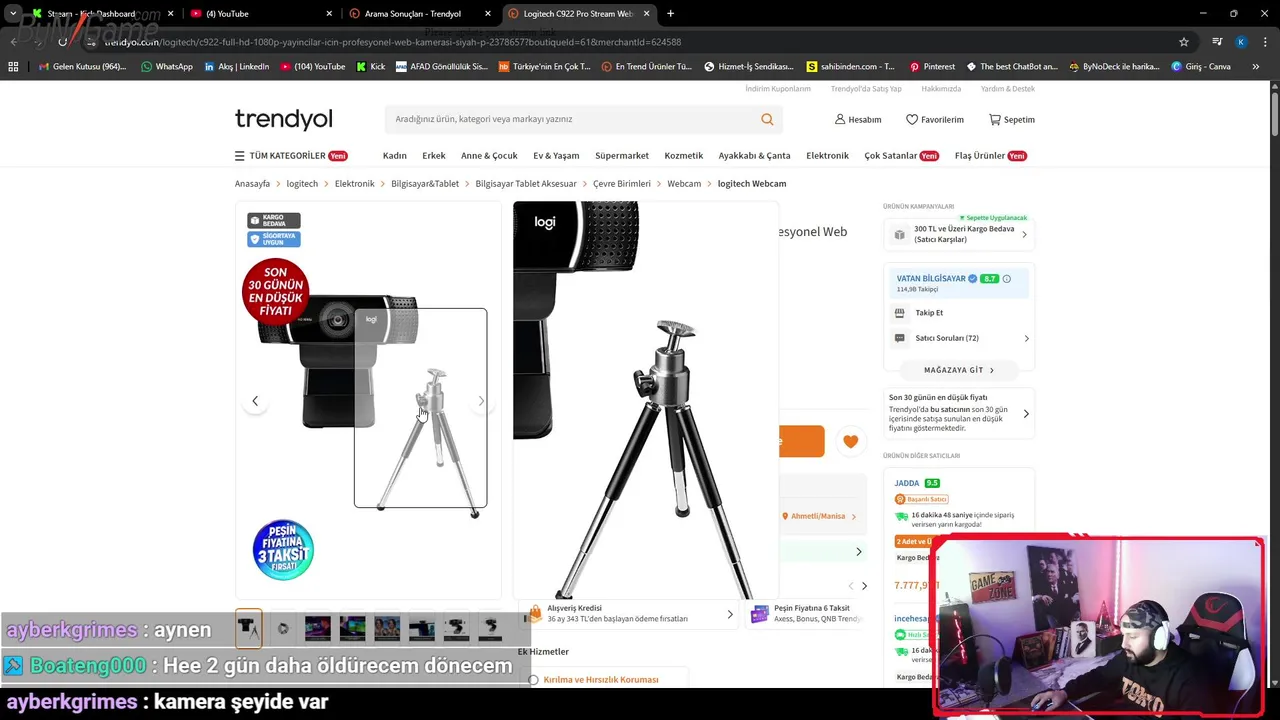
Task: Go to Anasayfa breadcrumb
Action: [252, 184]
